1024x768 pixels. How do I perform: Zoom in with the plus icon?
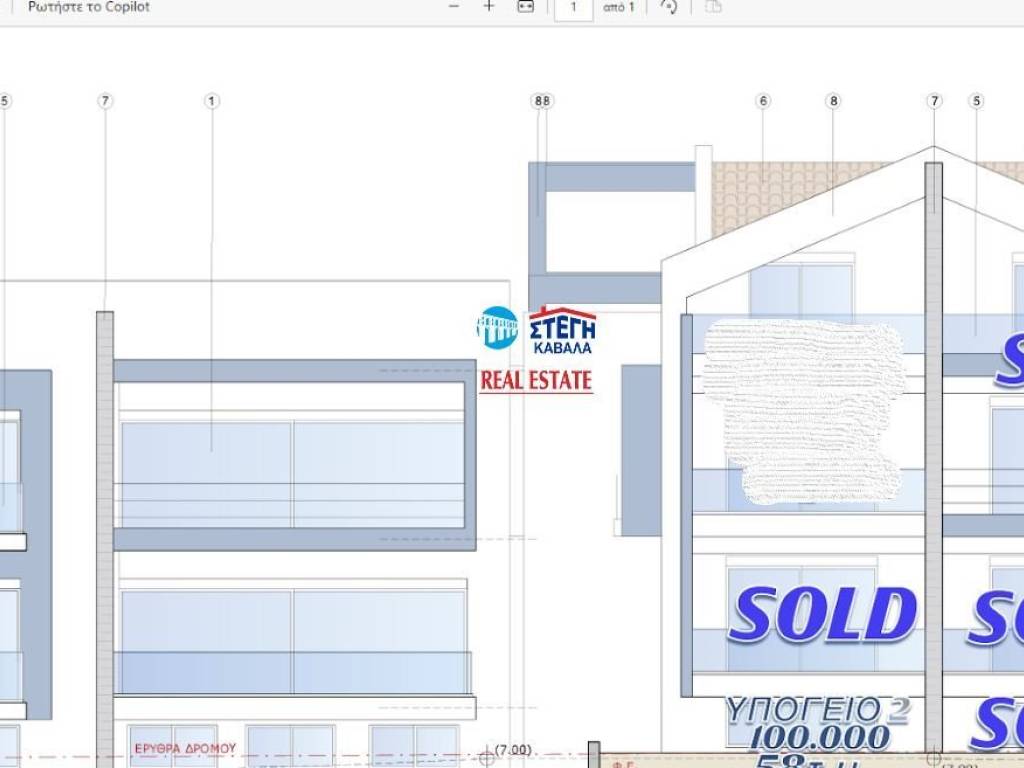489,7
